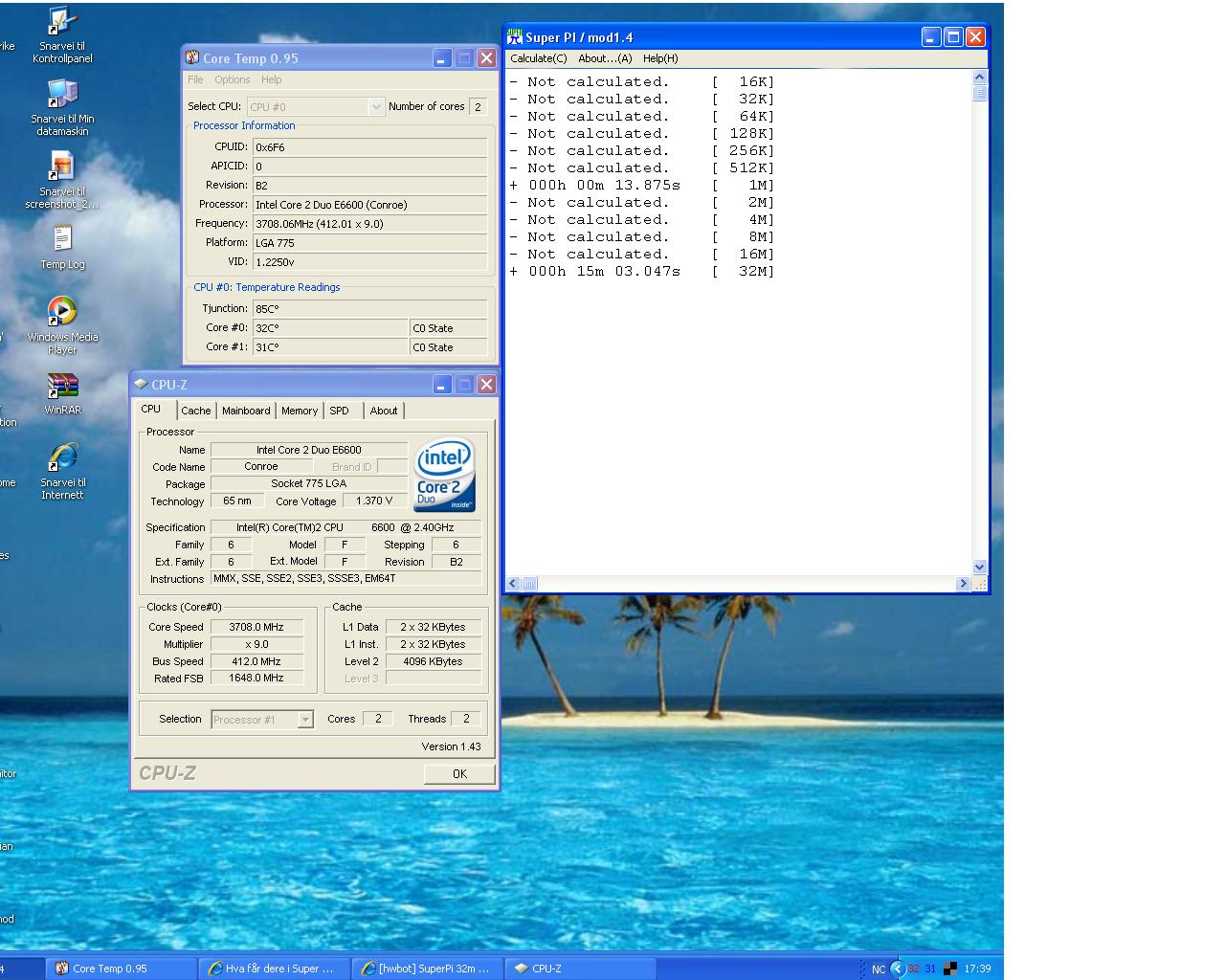
Task: Click the Rated FSB value 1648.0 MHz
Action: pyautogui.click(x=256, y=678)
